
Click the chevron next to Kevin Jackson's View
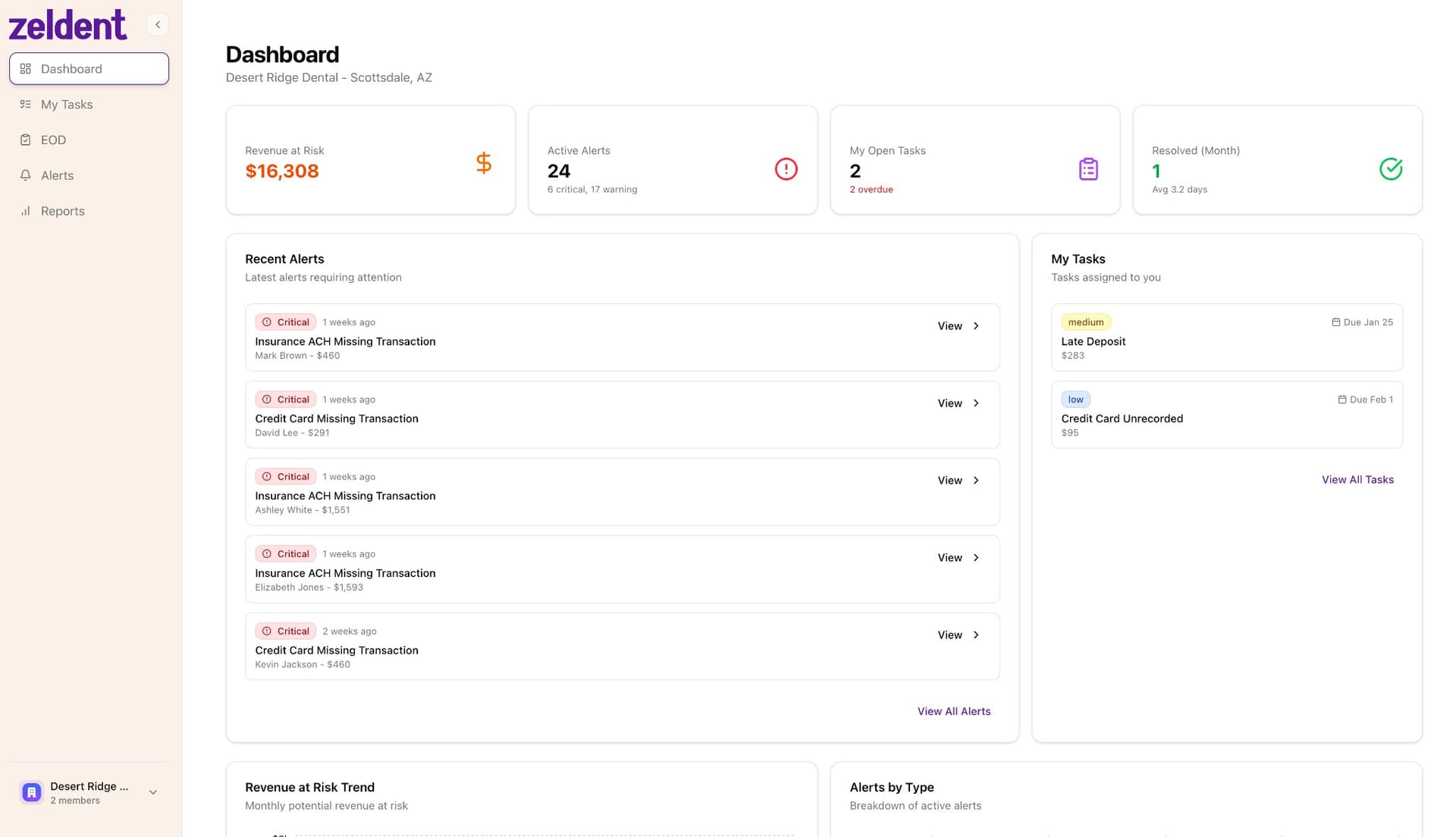coord(976,635)
